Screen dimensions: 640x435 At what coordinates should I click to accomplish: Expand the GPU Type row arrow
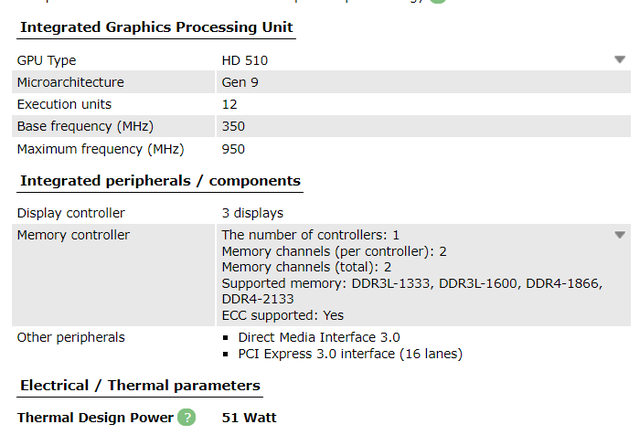pos(620,60)
